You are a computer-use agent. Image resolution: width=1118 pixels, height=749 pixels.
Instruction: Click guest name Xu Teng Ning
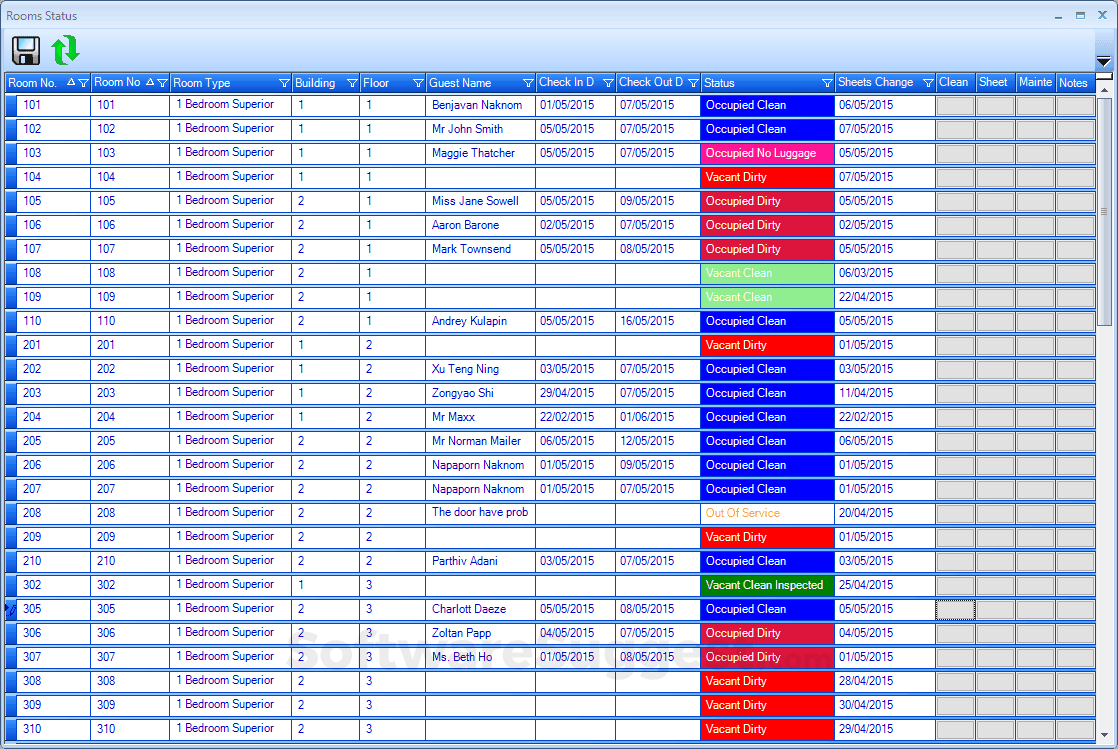click(465, 370)
